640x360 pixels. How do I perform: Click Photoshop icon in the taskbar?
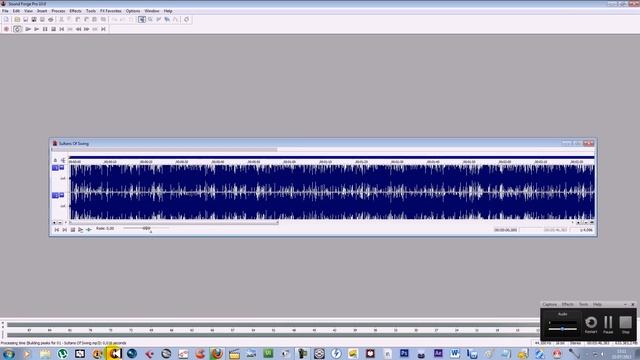[x=404, y=353]
